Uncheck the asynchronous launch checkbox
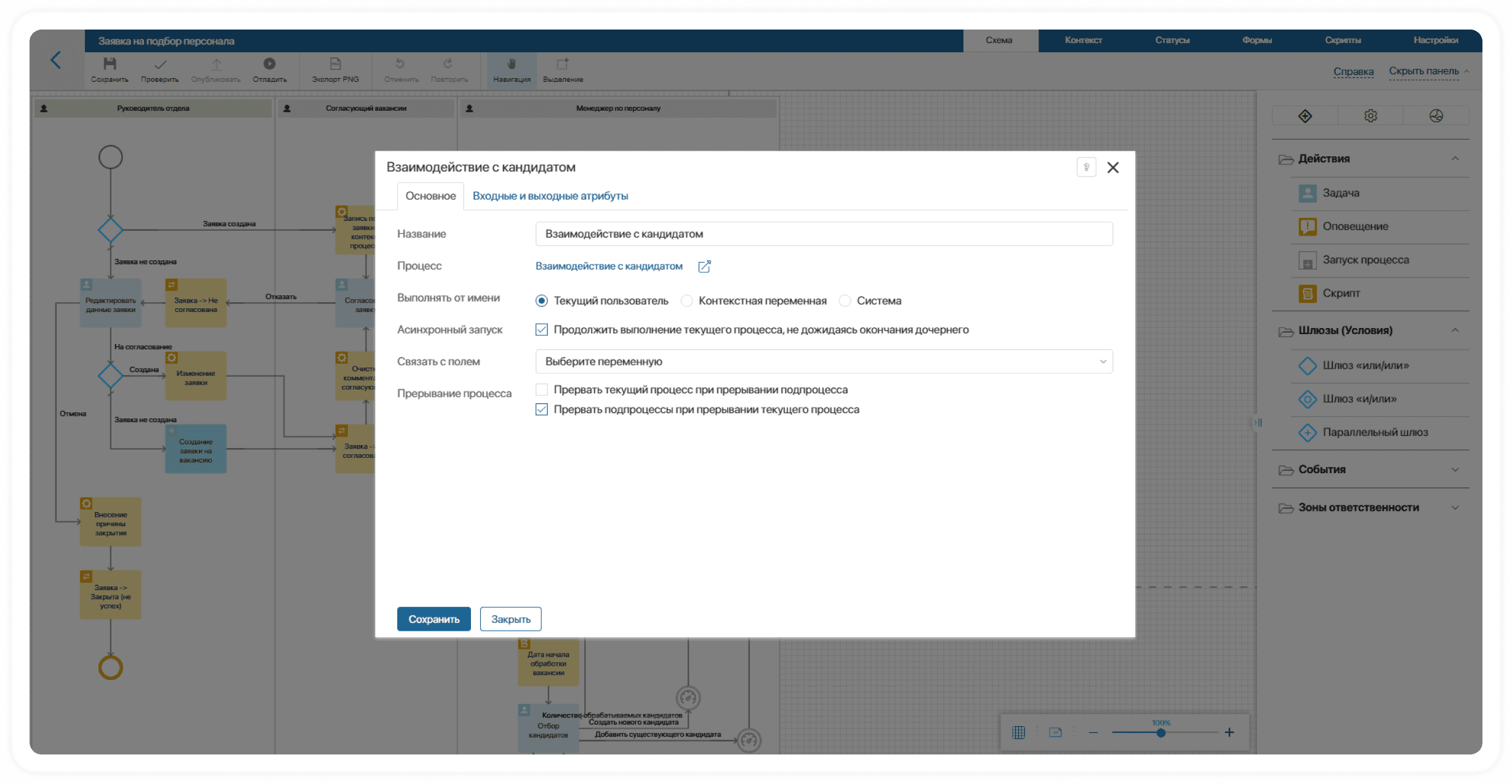 coord(542,330)
